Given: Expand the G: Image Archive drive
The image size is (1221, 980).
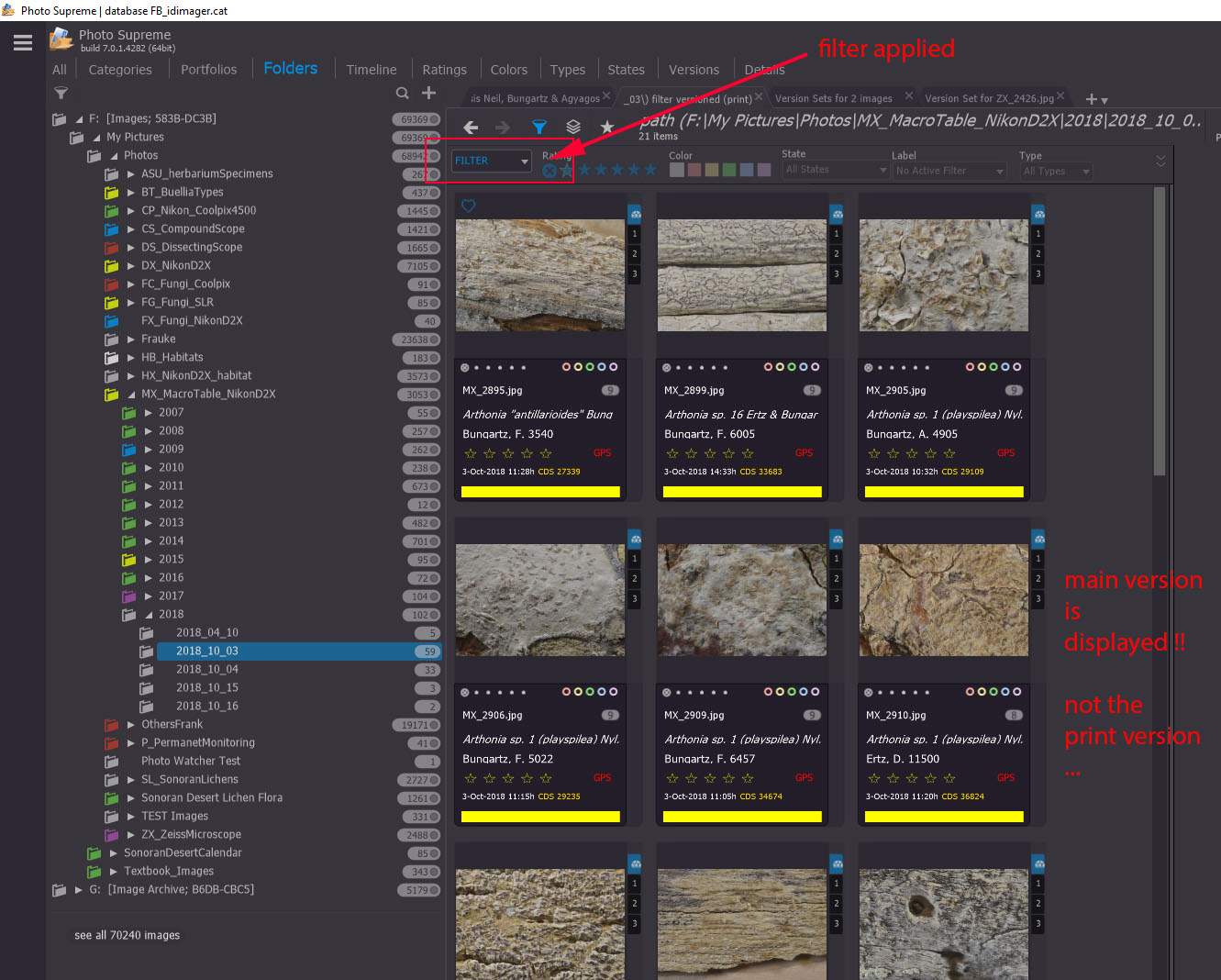Looking at the screenshot, I should tap(79, 890).
